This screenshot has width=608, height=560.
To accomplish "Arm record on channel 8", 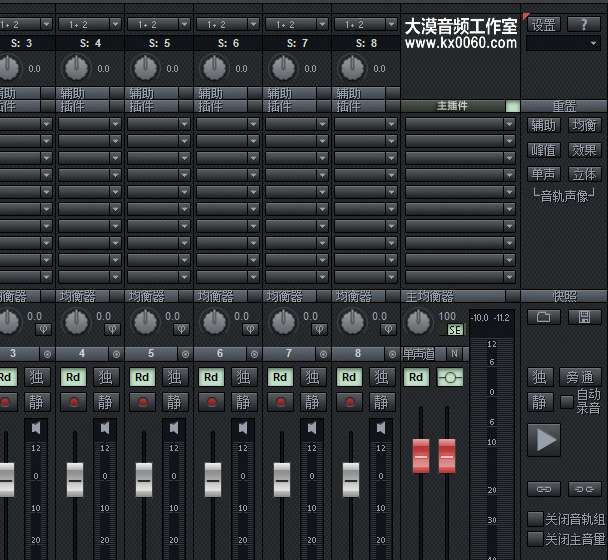I will pos(350,402).
